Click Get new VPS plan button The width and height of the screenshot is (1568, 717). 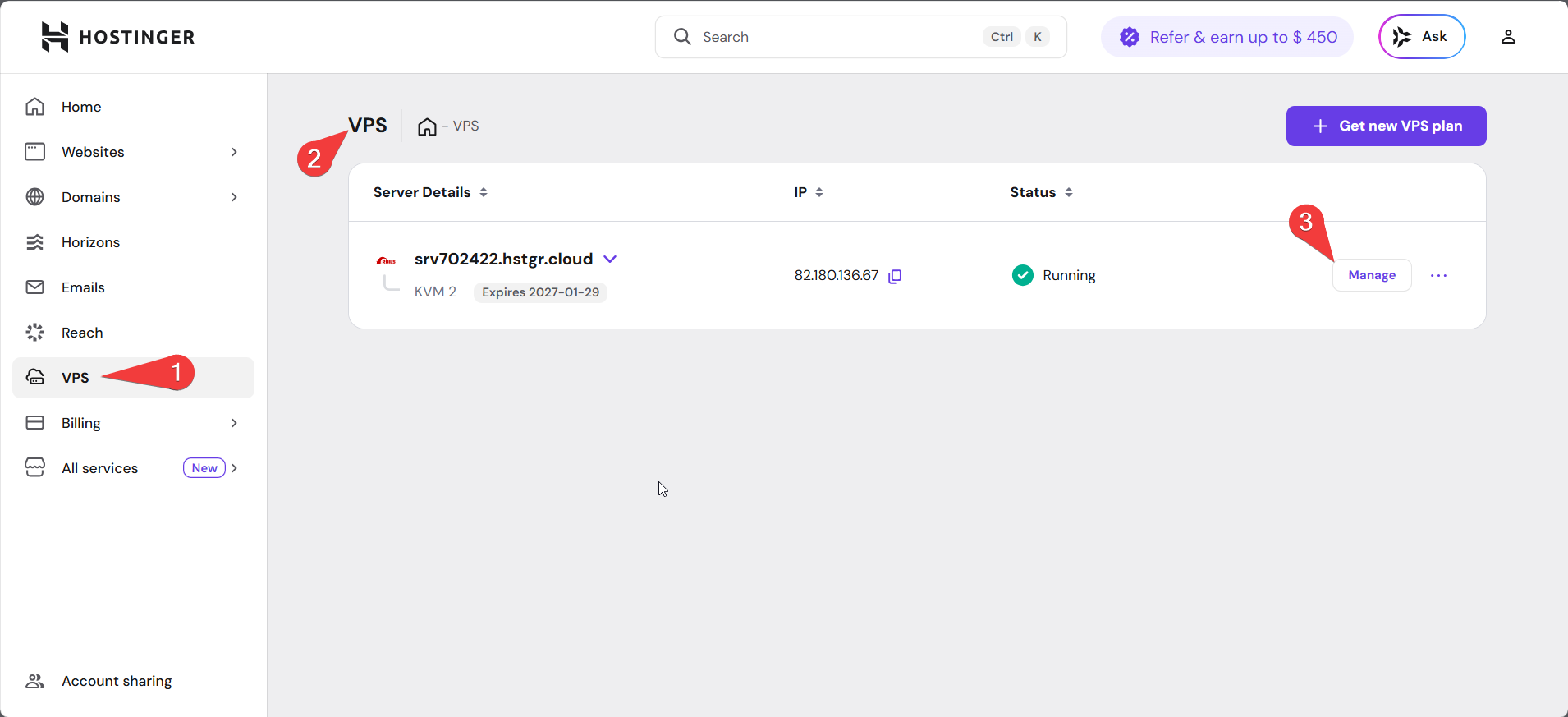1386,126
